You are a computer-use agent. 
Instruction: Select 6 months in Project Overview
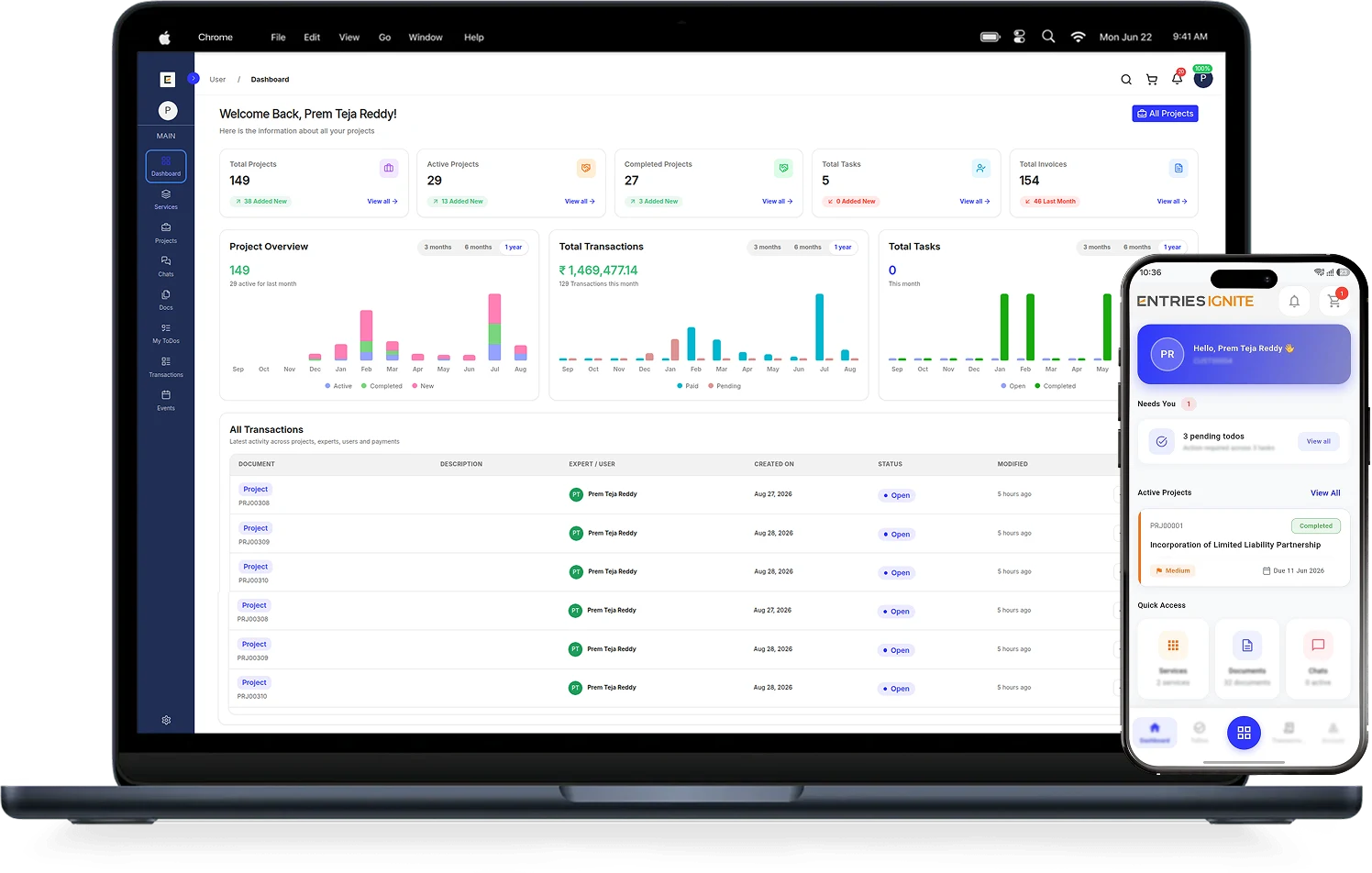[x=478, y=248]
